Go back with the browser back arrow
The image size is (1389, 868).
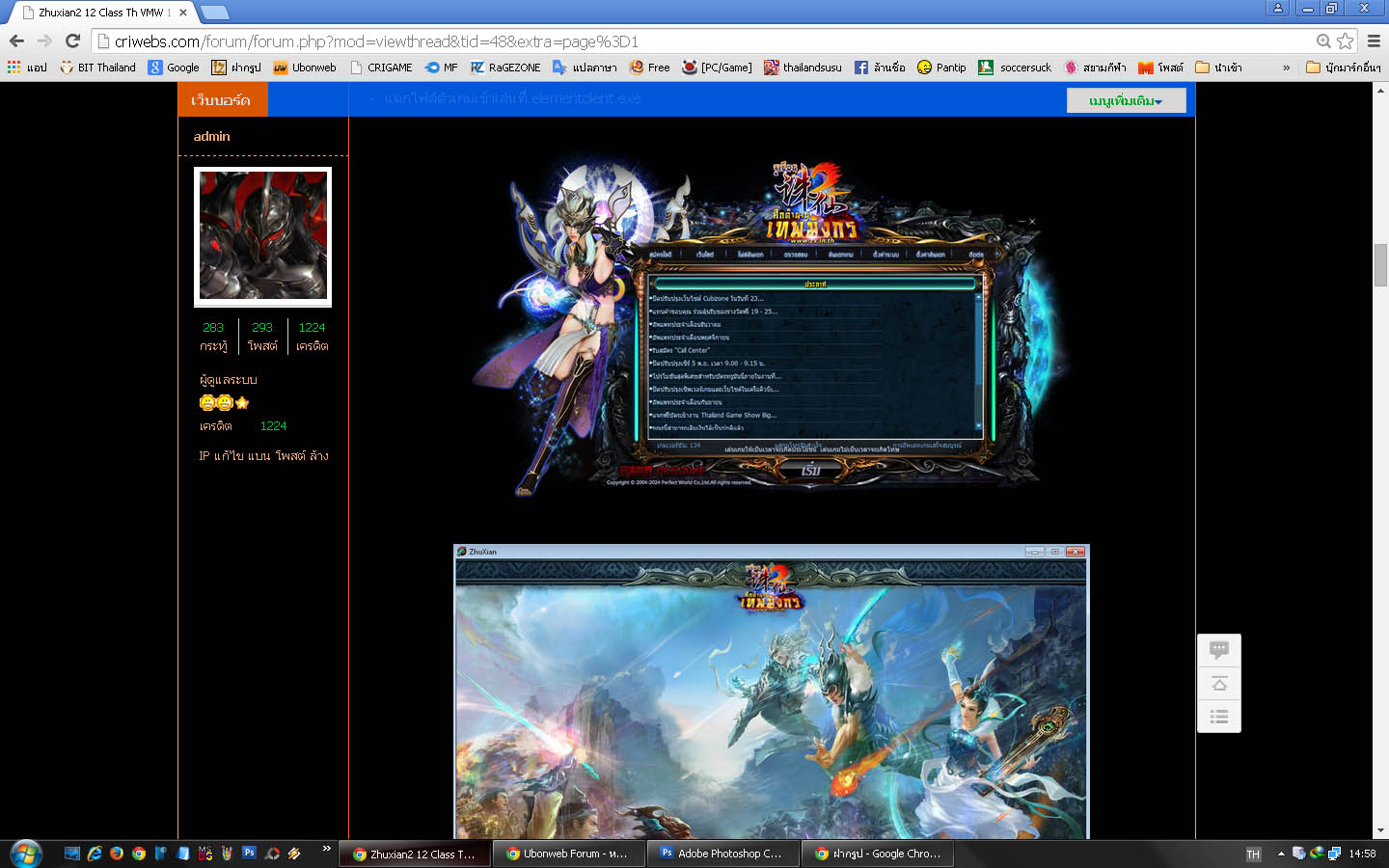[16, 41]
